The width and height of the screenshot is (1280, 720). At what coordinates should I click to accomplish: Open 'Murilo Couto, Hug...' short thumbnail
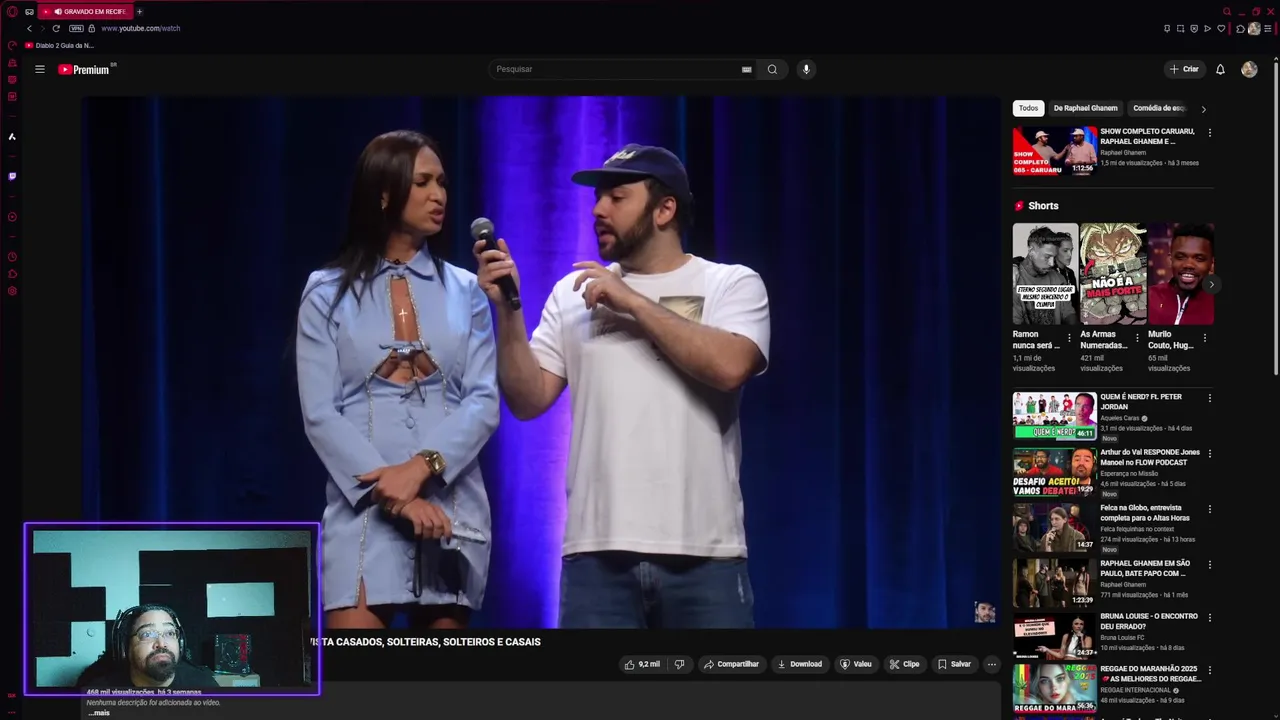1181,273
